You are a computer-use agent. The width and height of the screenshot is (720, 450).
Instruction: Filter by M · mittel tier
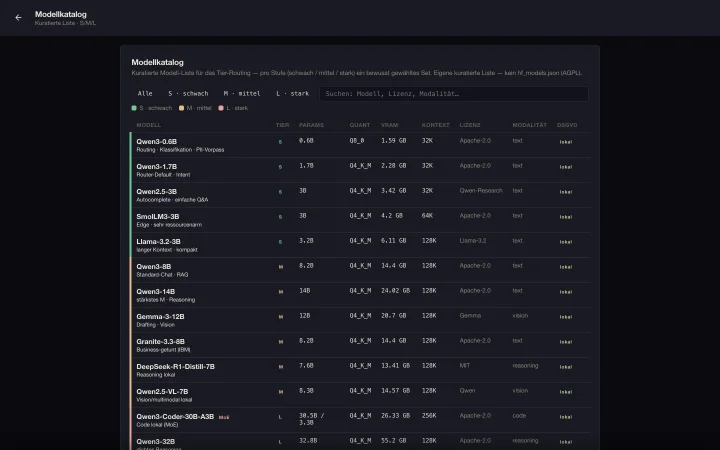(x=242, y=94)
